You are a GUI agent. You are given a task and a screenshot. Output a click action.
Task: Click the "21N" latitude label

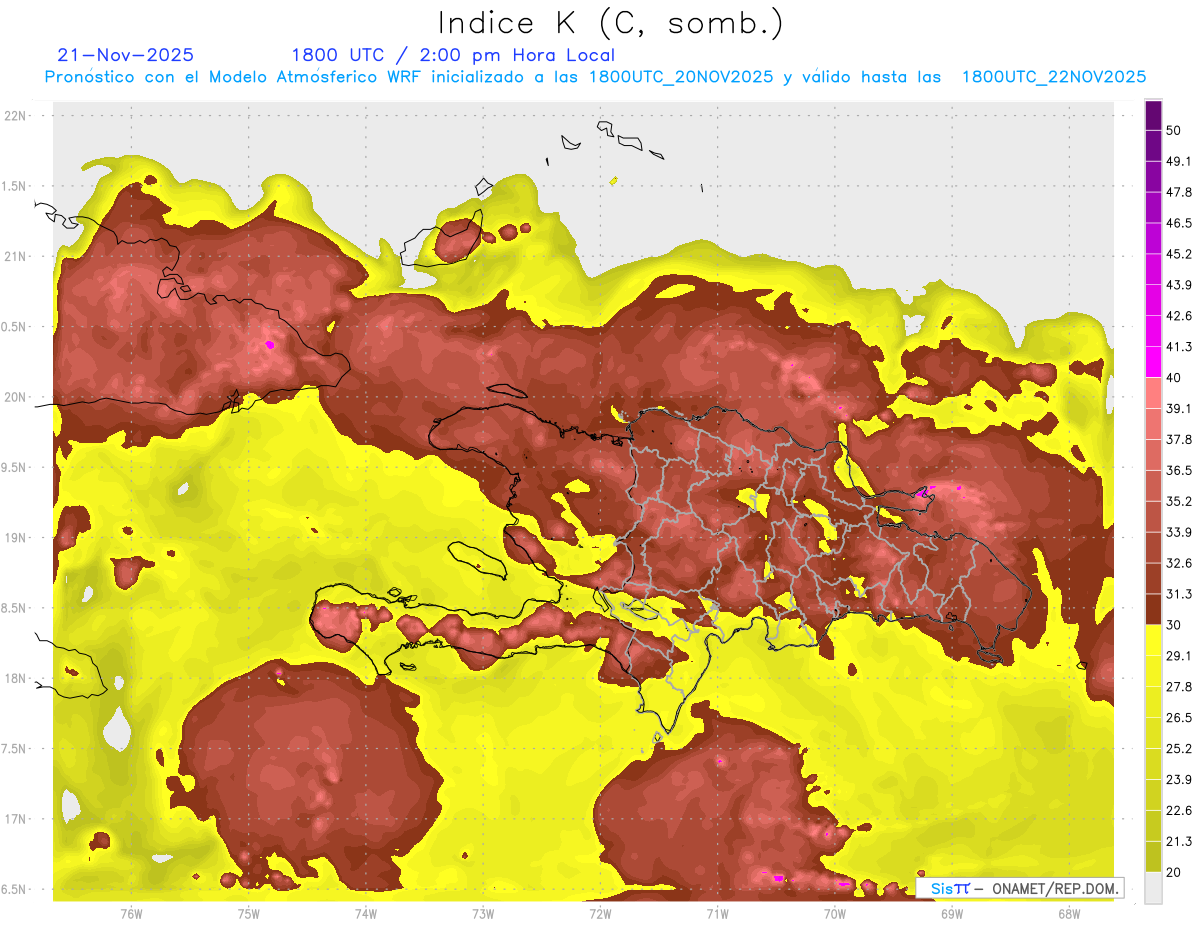(17, 256)
